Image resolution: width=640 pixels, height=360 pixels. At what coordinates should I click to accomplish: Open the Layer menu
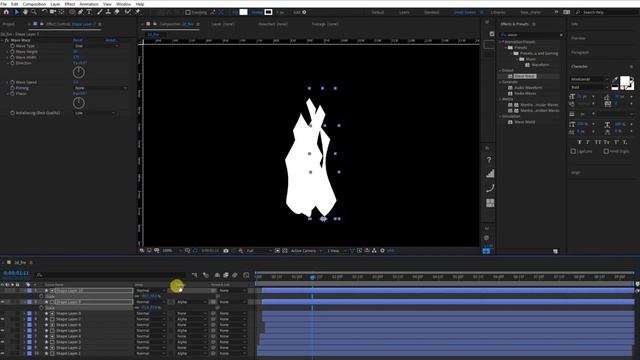(55, 4)
